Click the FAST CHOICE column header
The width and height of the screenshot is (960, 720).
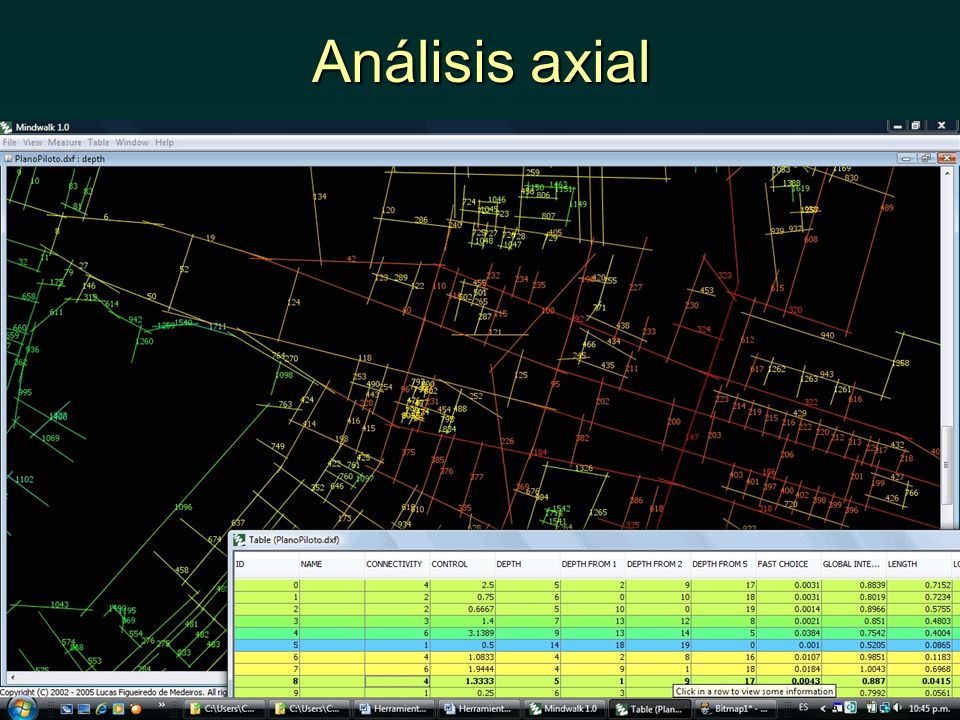coord(788,564)
